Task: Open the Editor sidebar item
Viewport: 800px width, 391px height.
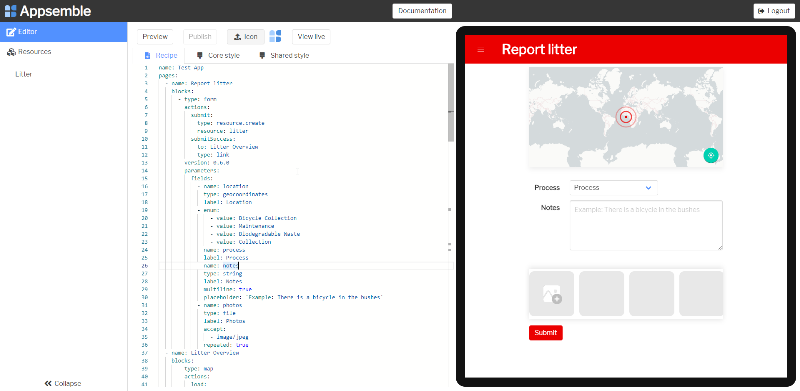Action: coord(63,32)
